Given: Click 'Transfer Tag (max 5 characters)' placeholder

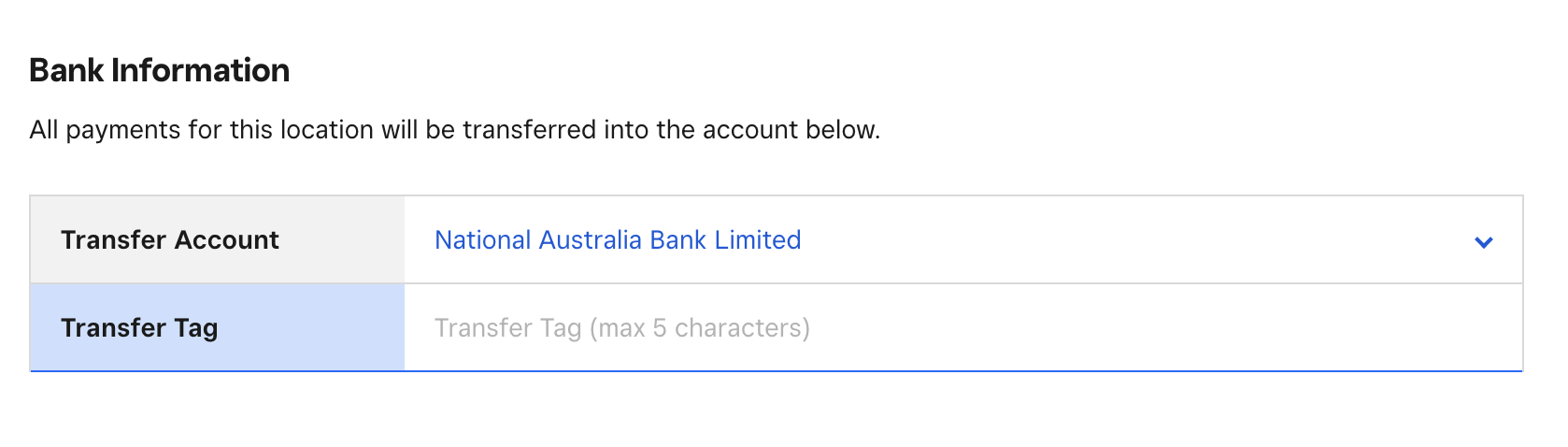Looking at the screenshot, I should (x=621, y=328).
